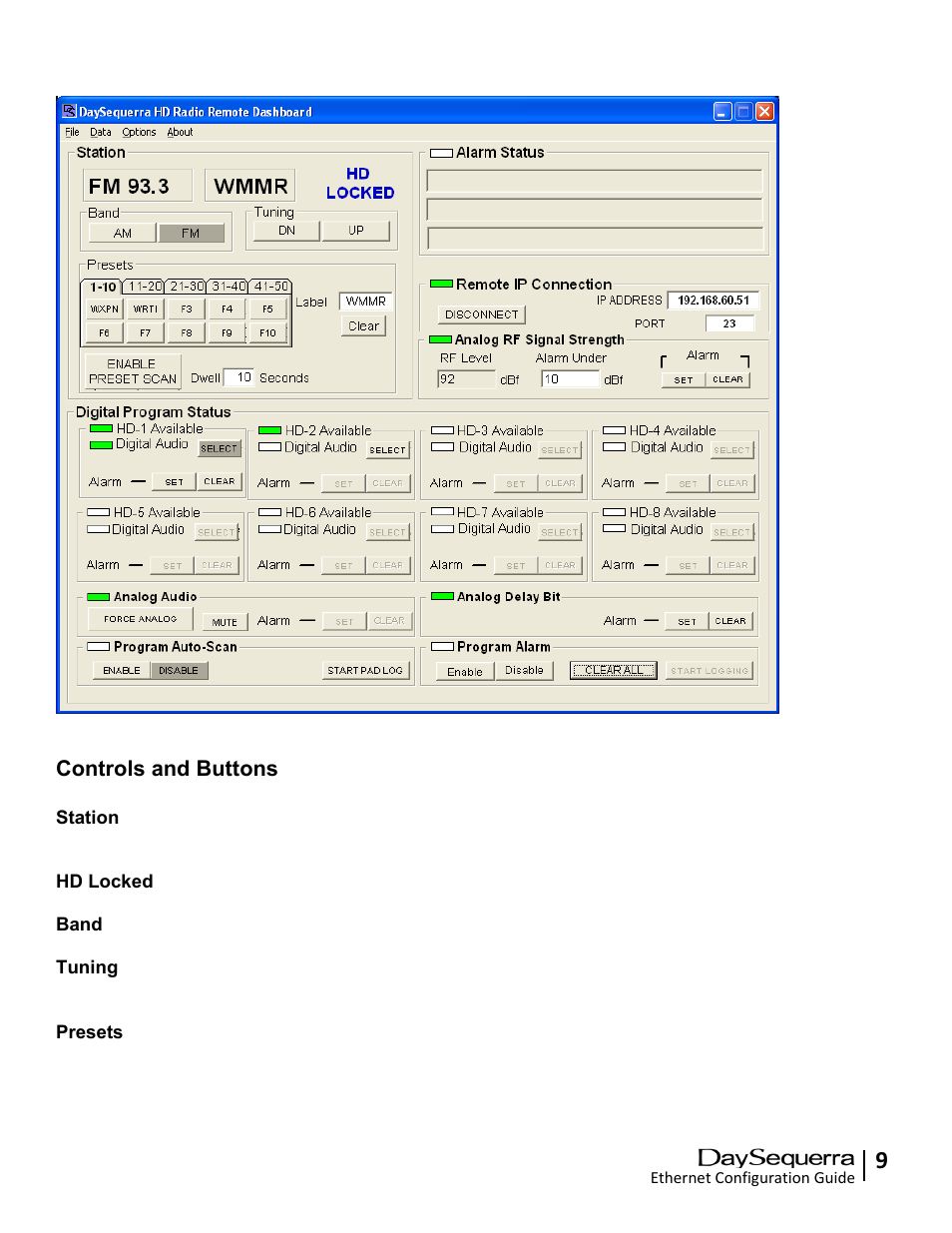Click the HD-2 Available green indicator
This screenshot has width=952, height=1233.
(x=270, y=430)
